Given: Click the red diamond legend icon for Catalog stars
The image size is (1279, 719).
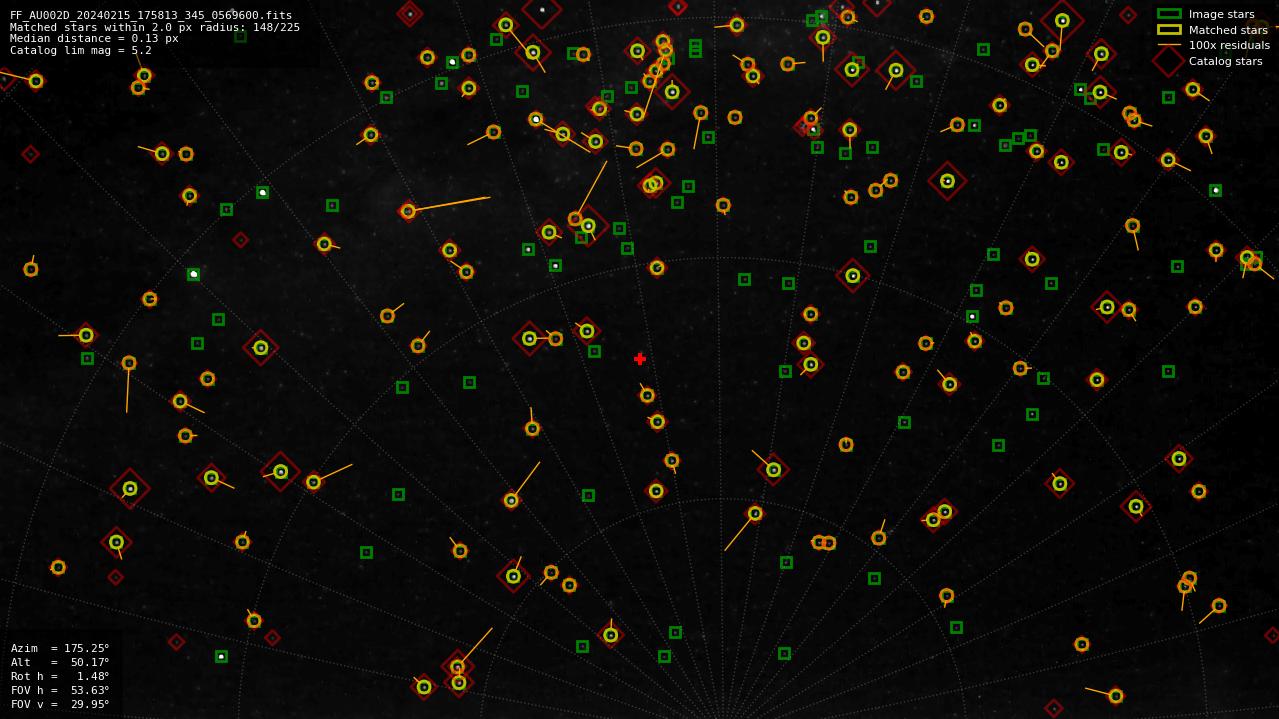Looking at the screenshot, I should point(1169,61).
